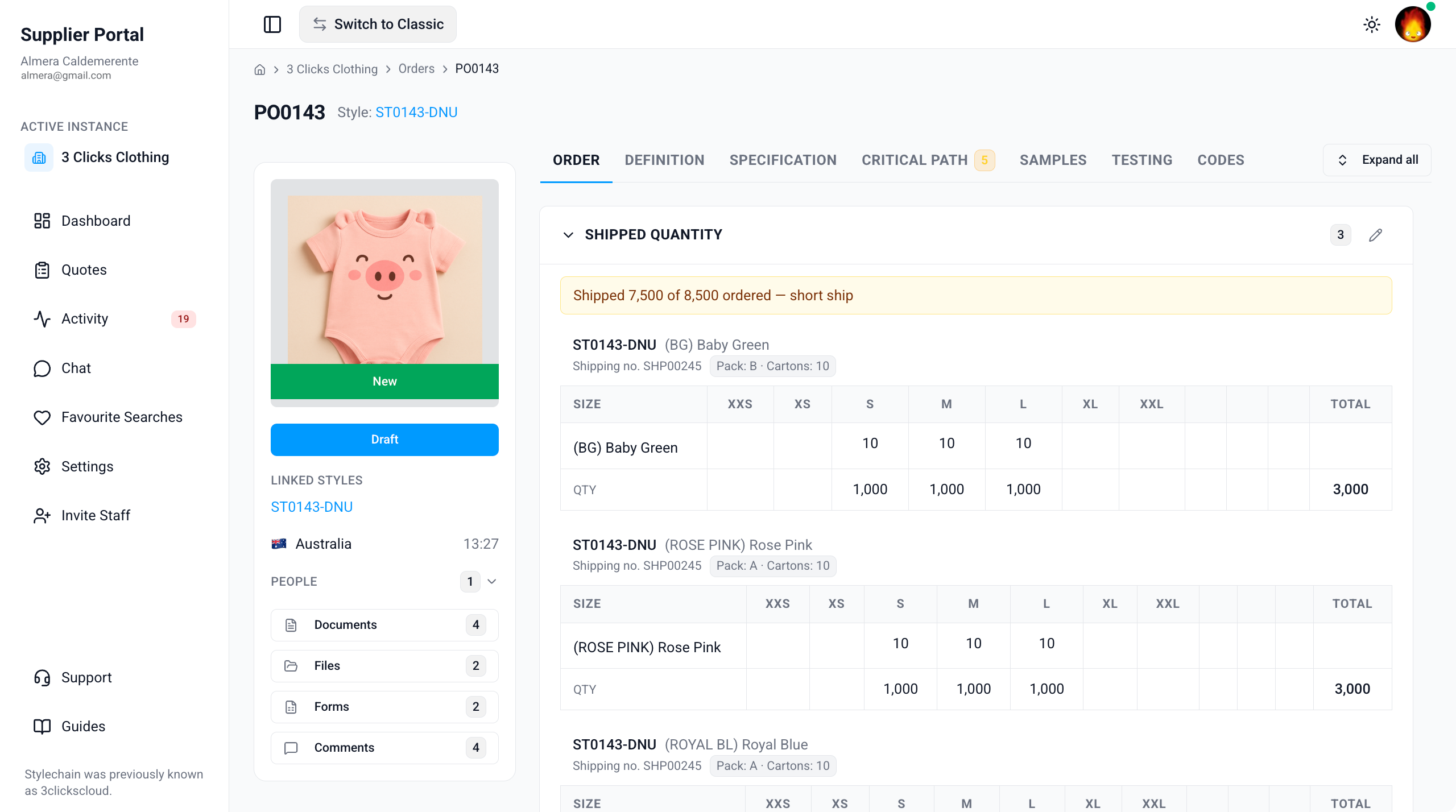Click the Comments count 4

(475, 748)
